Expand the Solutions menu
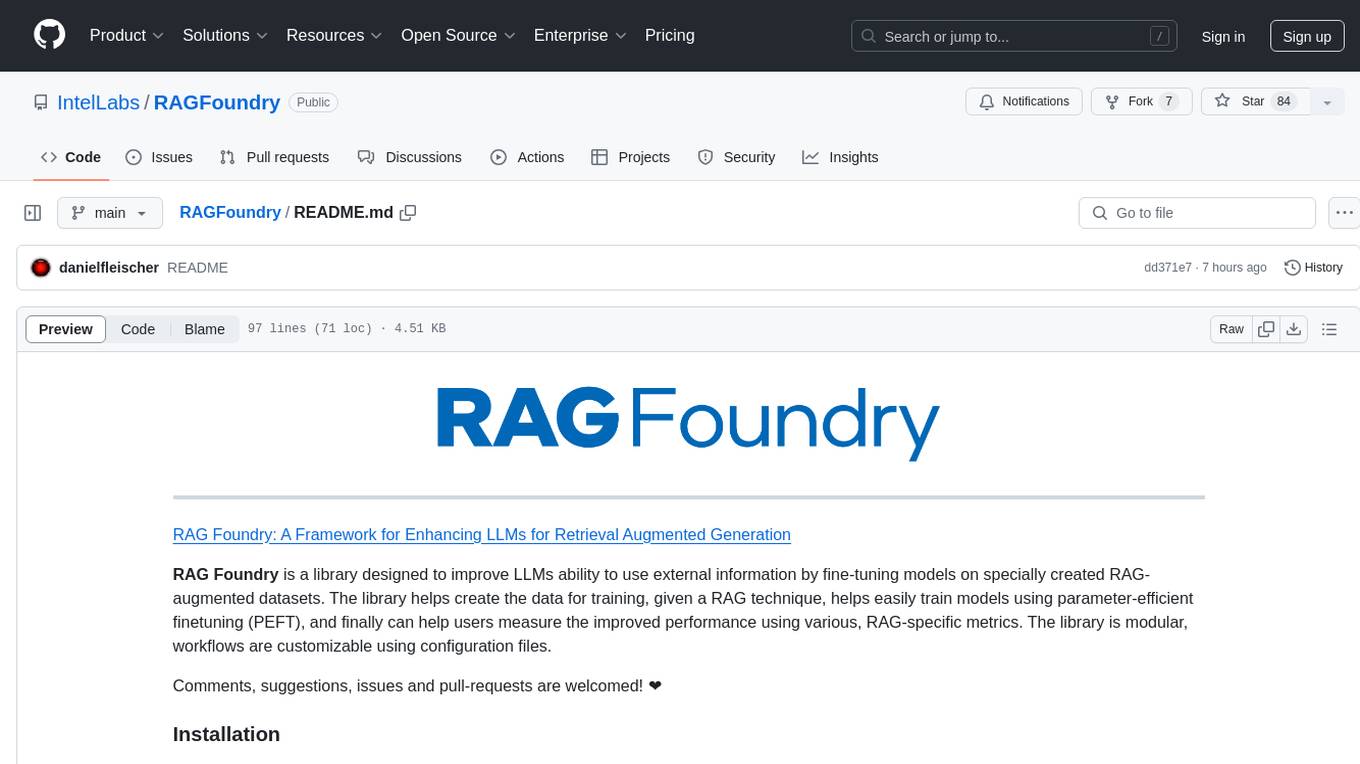 point(226,35)
